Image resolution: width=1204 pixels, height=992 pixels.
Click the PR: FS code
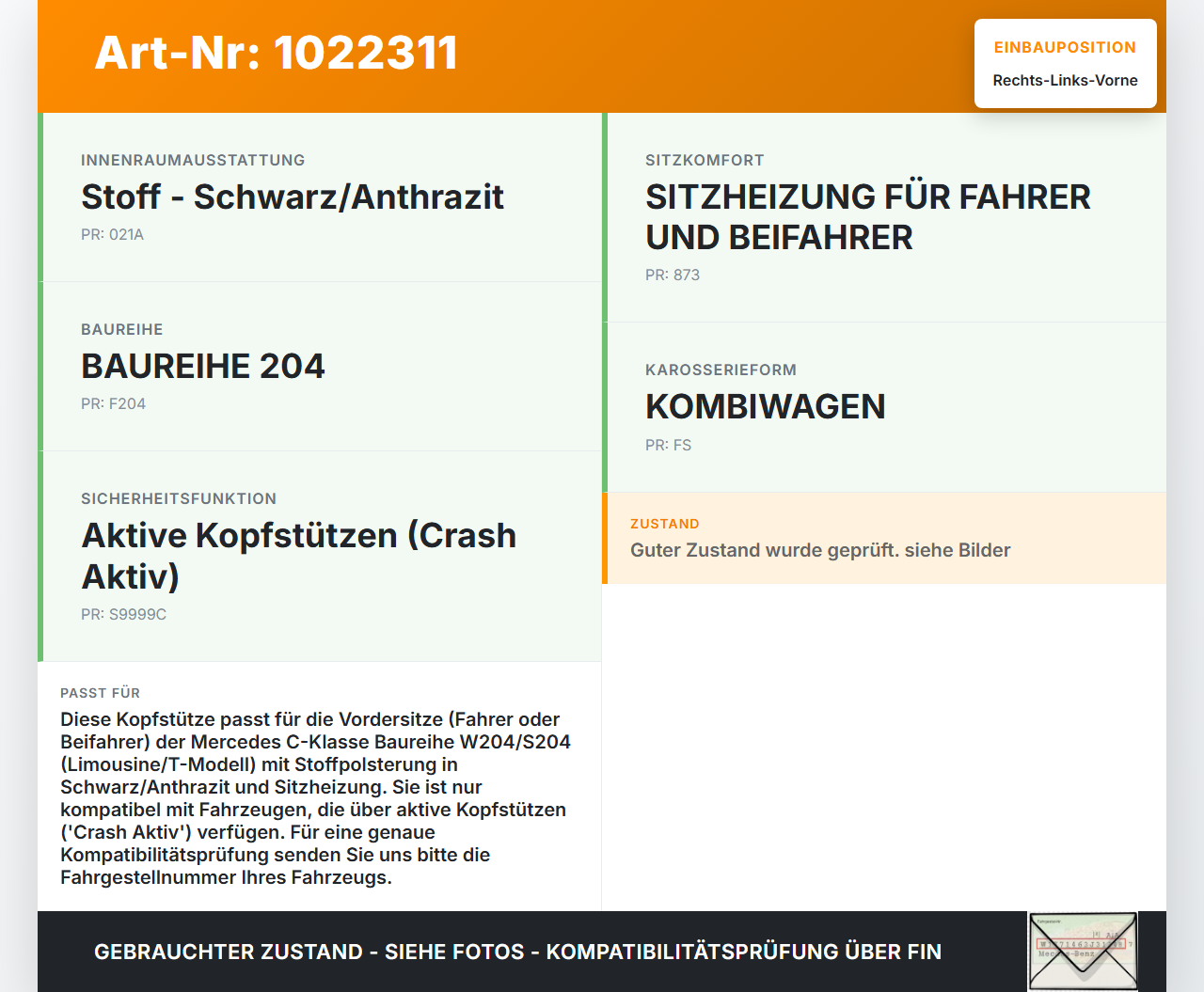668,445
